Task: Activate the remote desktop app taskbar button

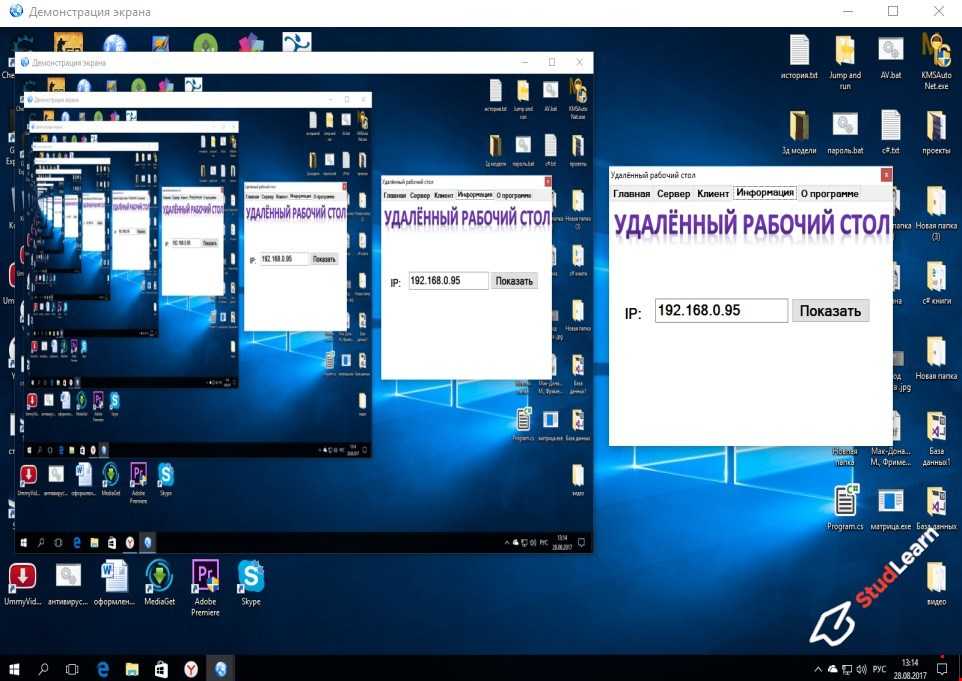Action: 220,669
